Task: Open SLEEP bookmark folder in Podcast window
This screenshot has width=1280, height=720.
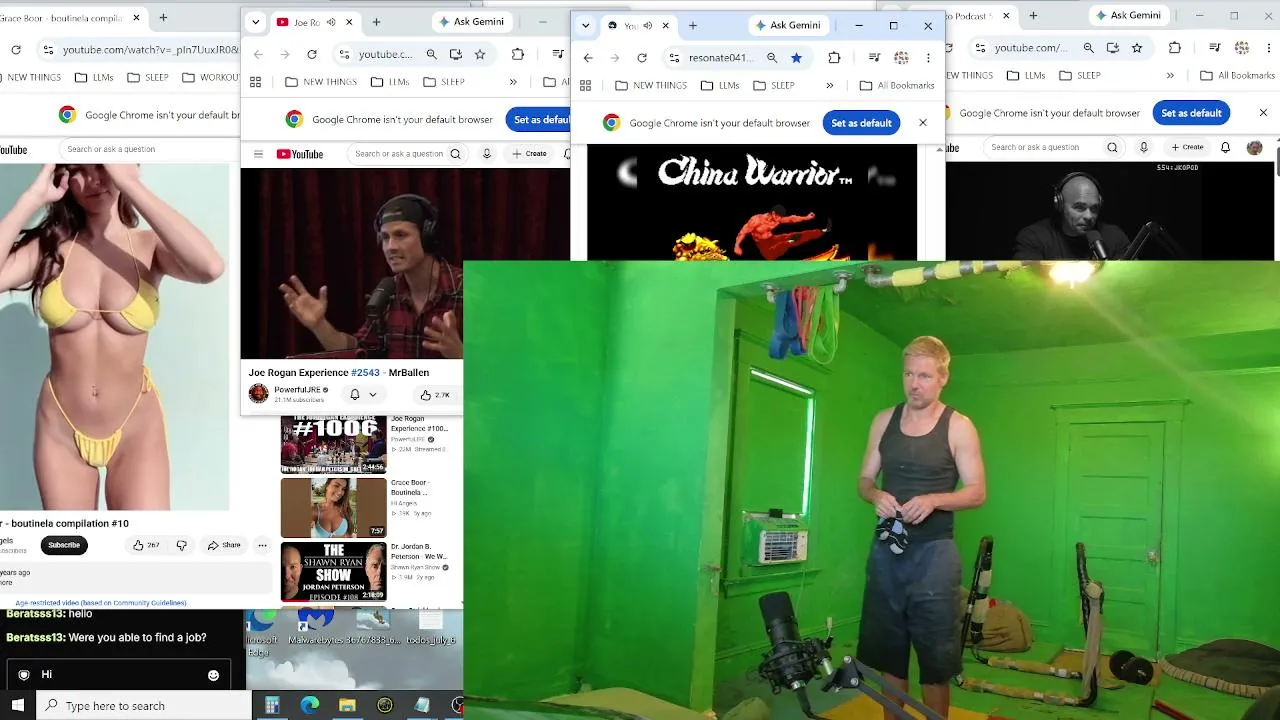Action: pyautogui.click(x=1079, y=75)
